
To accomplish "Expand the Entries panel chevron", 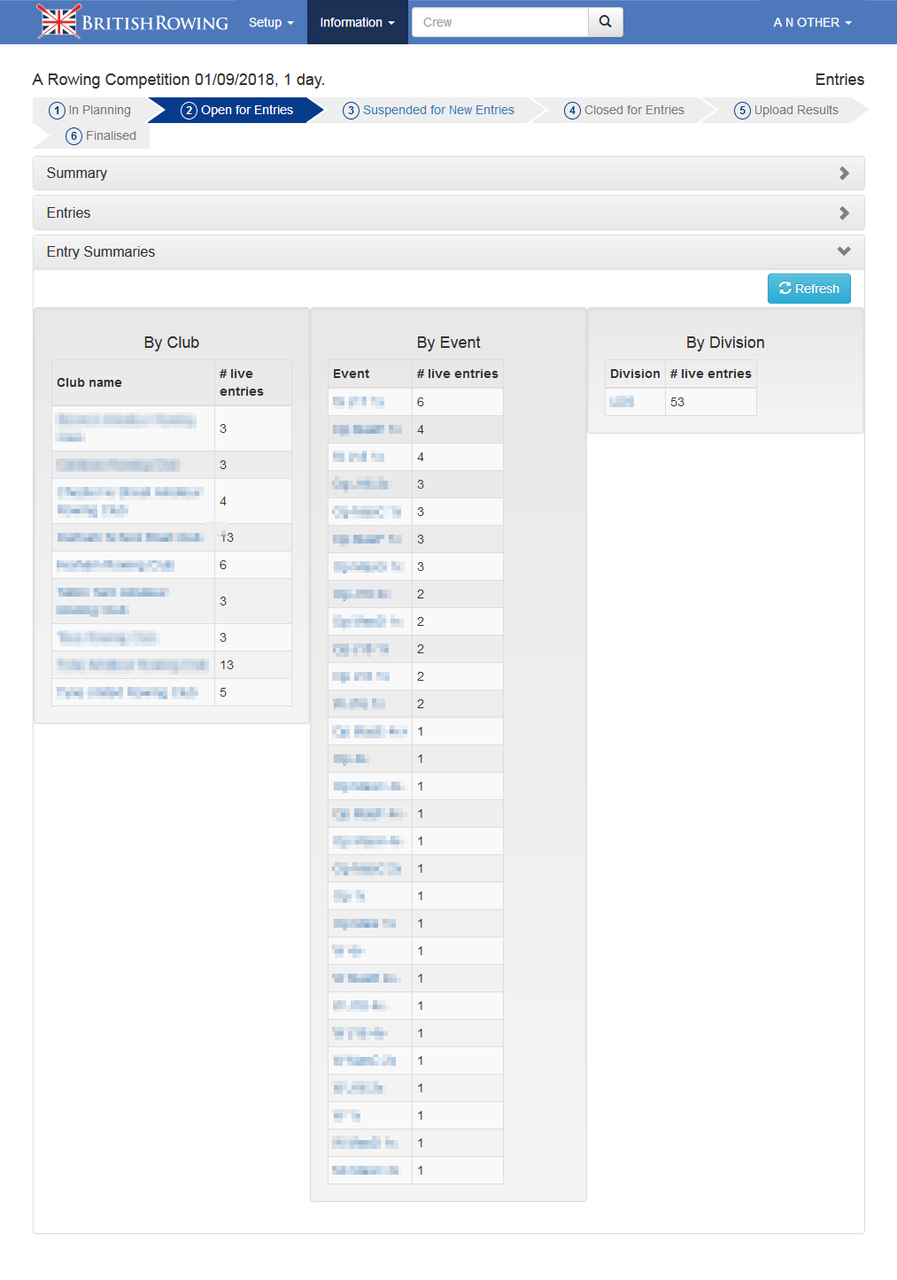I will 844,213.
